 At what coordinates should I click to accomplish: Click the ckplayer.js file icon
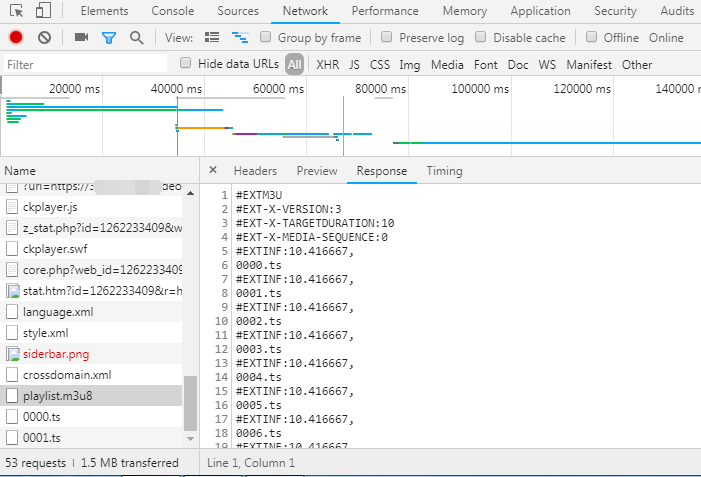coord(12,207)
